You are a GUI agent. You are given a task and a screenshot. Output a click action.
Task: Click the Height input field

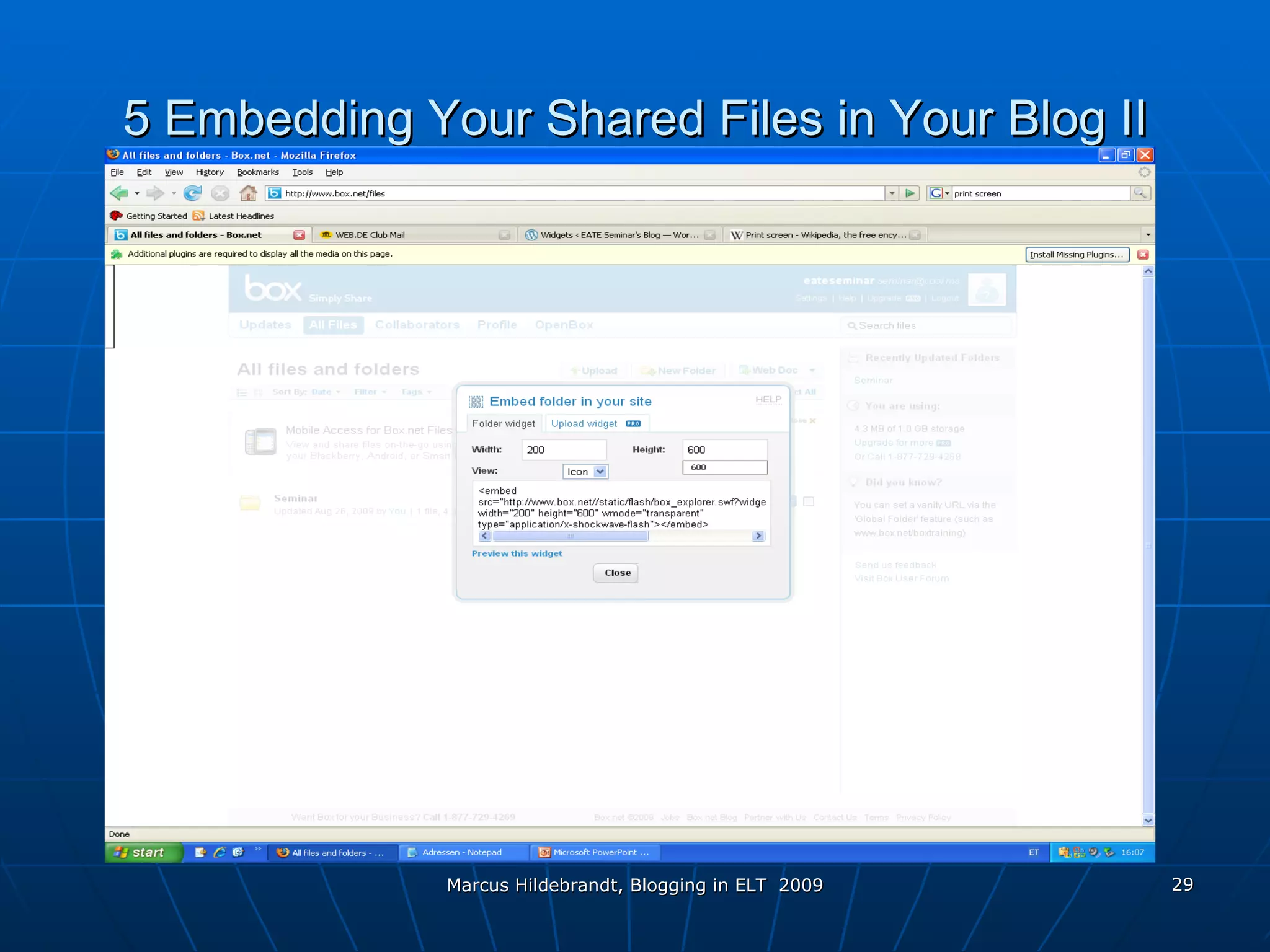click(x=725, y=450)
